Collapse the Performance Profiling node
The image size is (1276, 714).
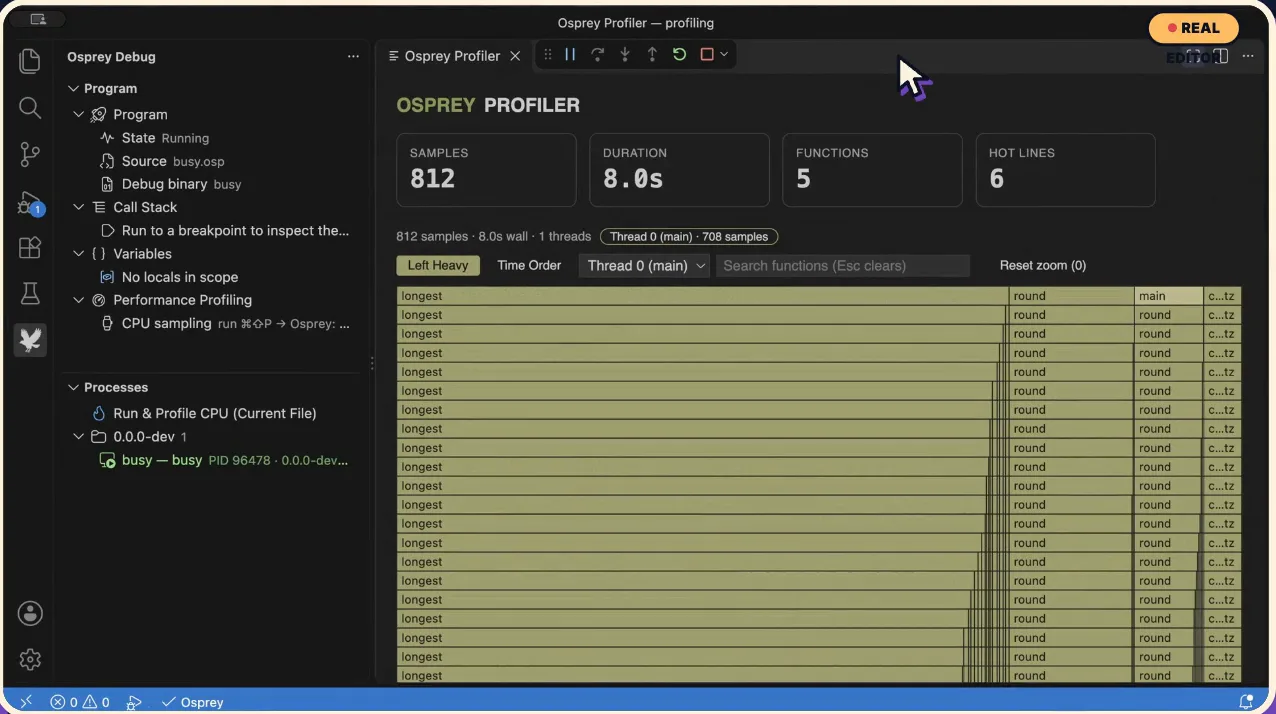[x=79, y=299]
